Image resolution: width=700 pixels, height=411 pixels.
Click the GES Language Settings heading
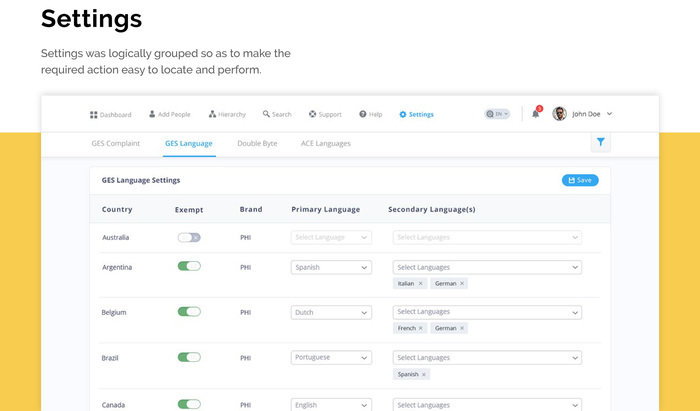point(141,180)
